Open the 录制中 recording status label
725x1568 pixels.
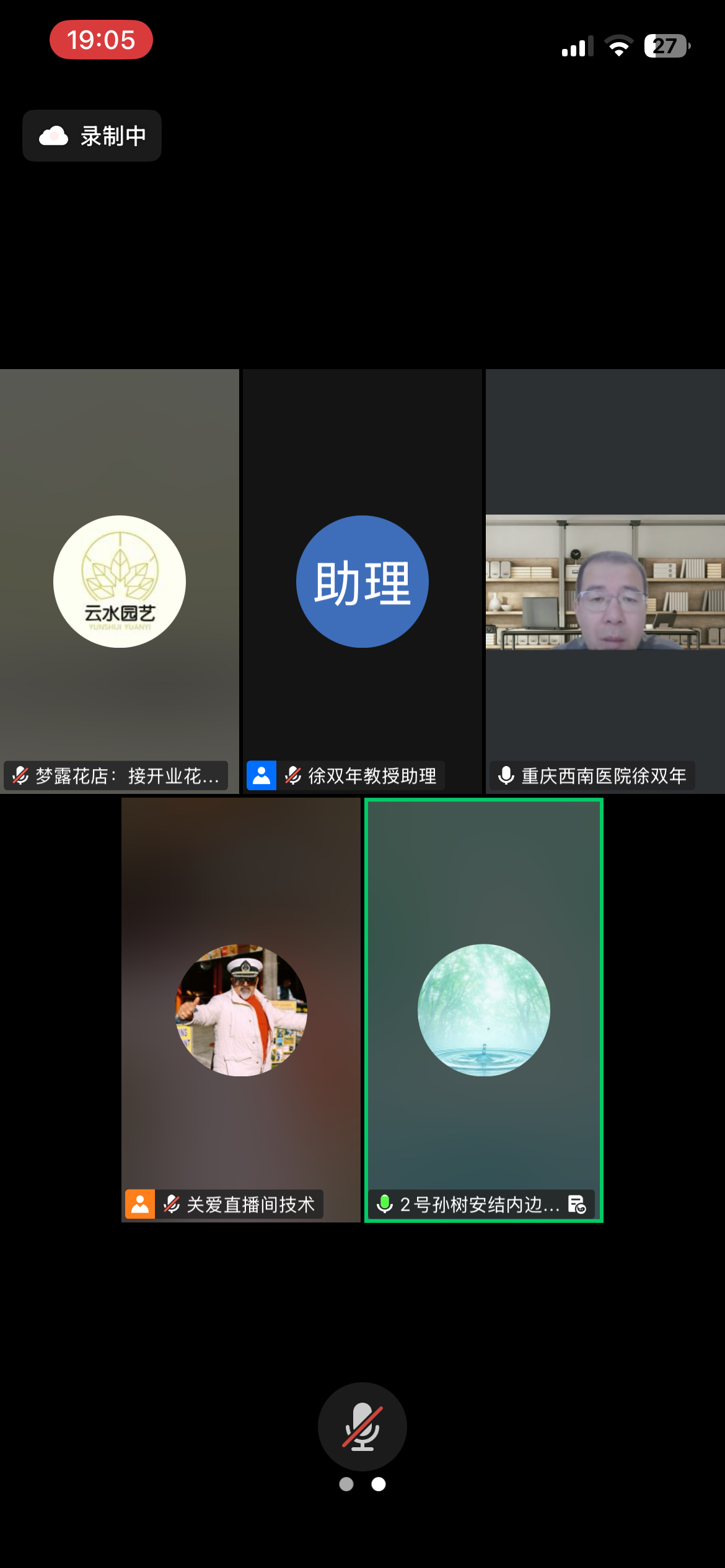pyautogui.click(x=113, y=136)
